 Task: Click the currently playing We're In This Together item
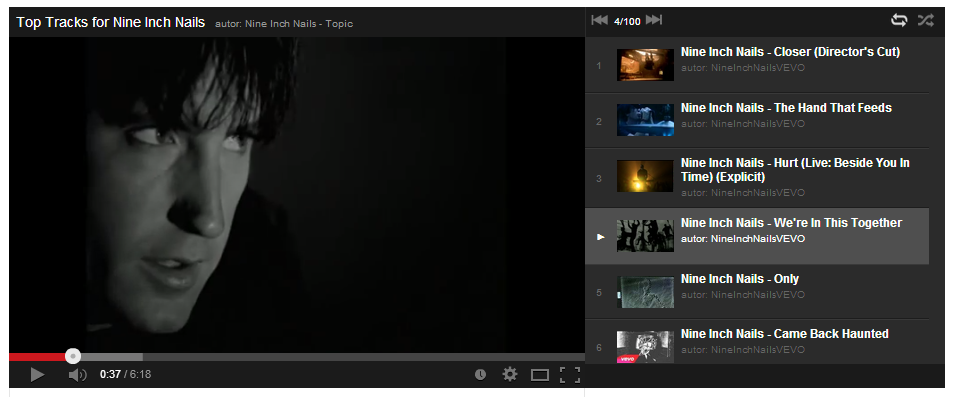[x=757, y=236]
